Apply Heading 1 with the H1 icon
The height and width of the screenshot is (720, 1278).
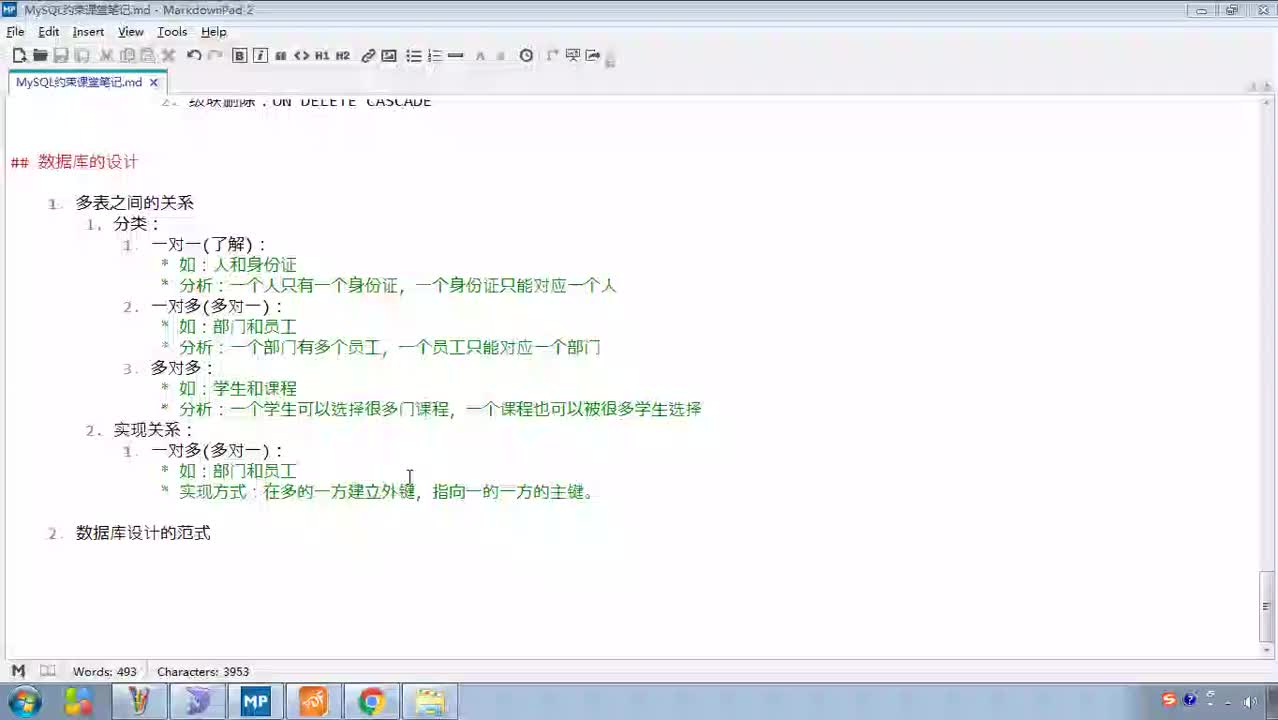click(x=322, y=56)
